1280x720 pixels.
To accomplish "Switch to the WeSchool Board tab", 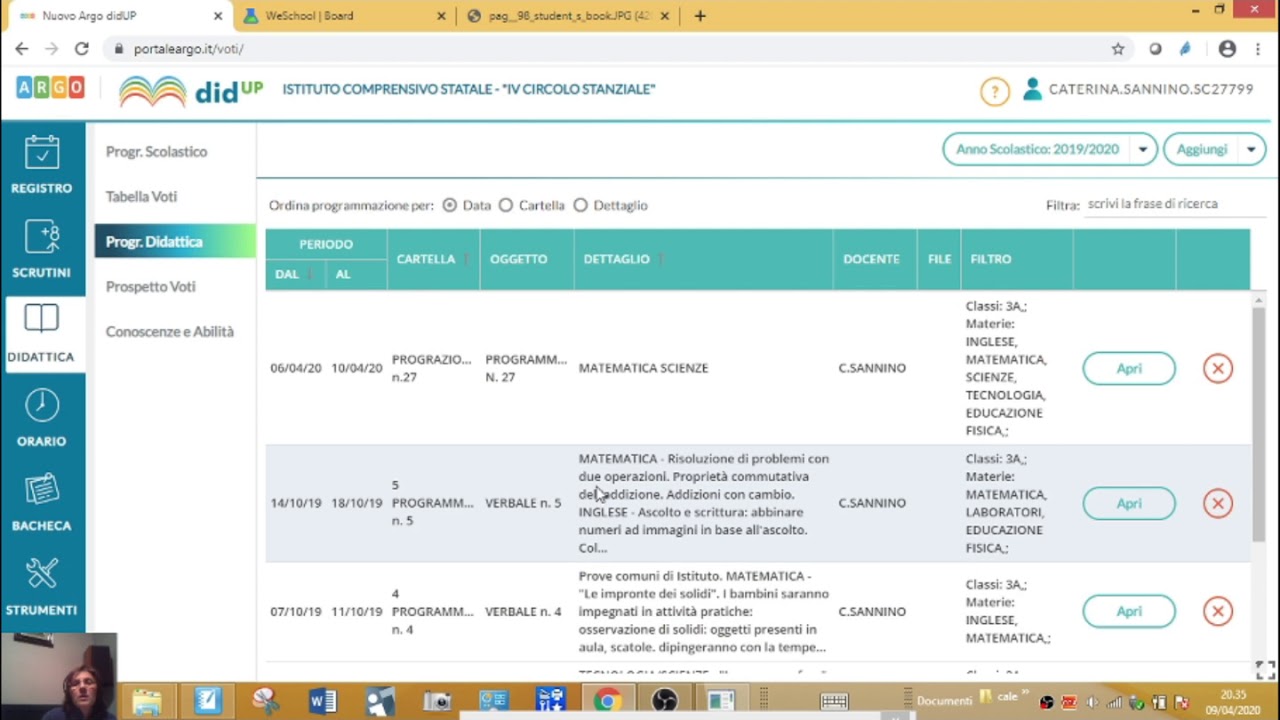I will coord(343,16).
